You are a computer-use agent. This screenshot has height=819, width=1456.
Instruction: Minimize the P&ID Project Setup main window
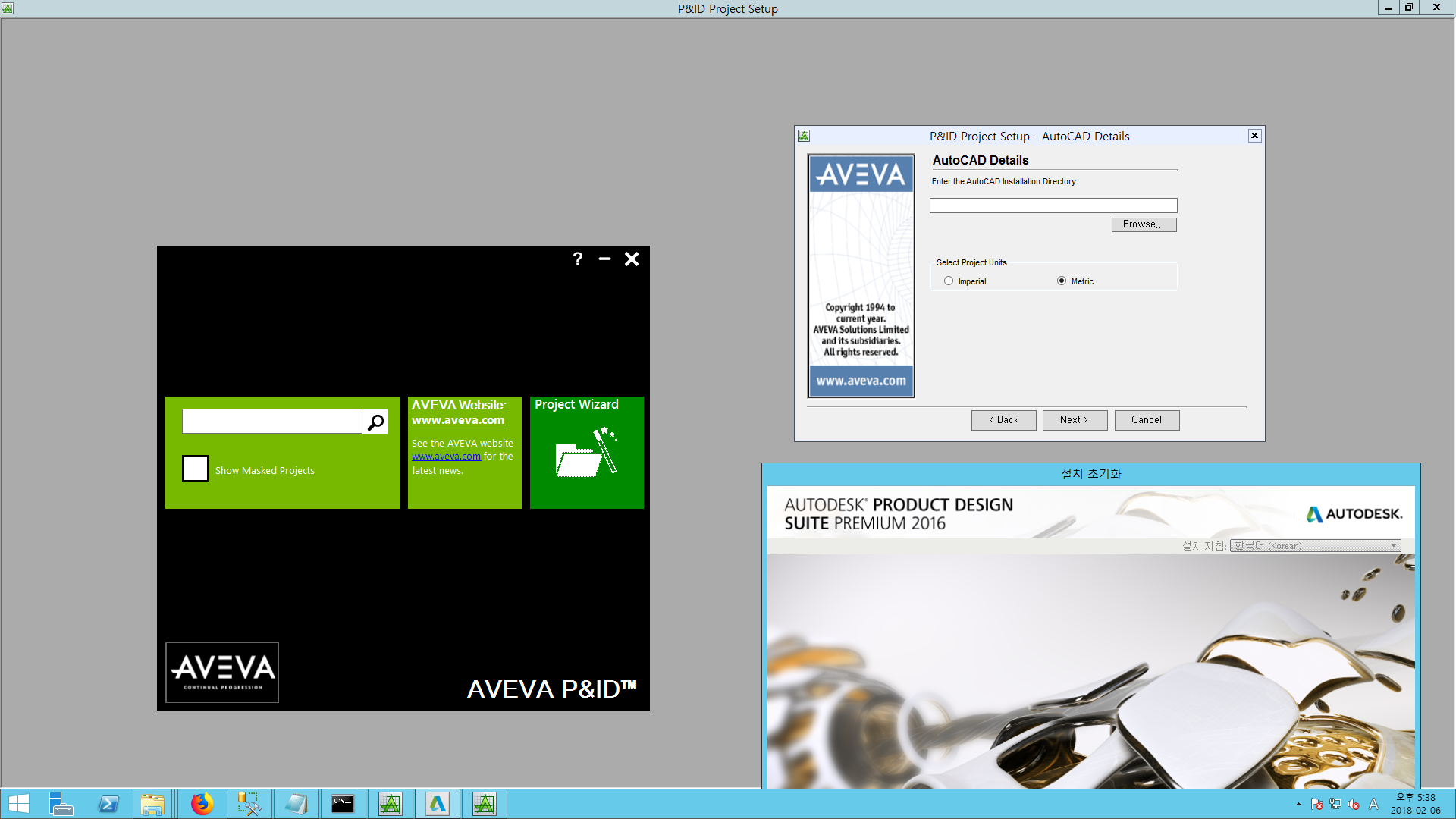(x=1388, y=8)
